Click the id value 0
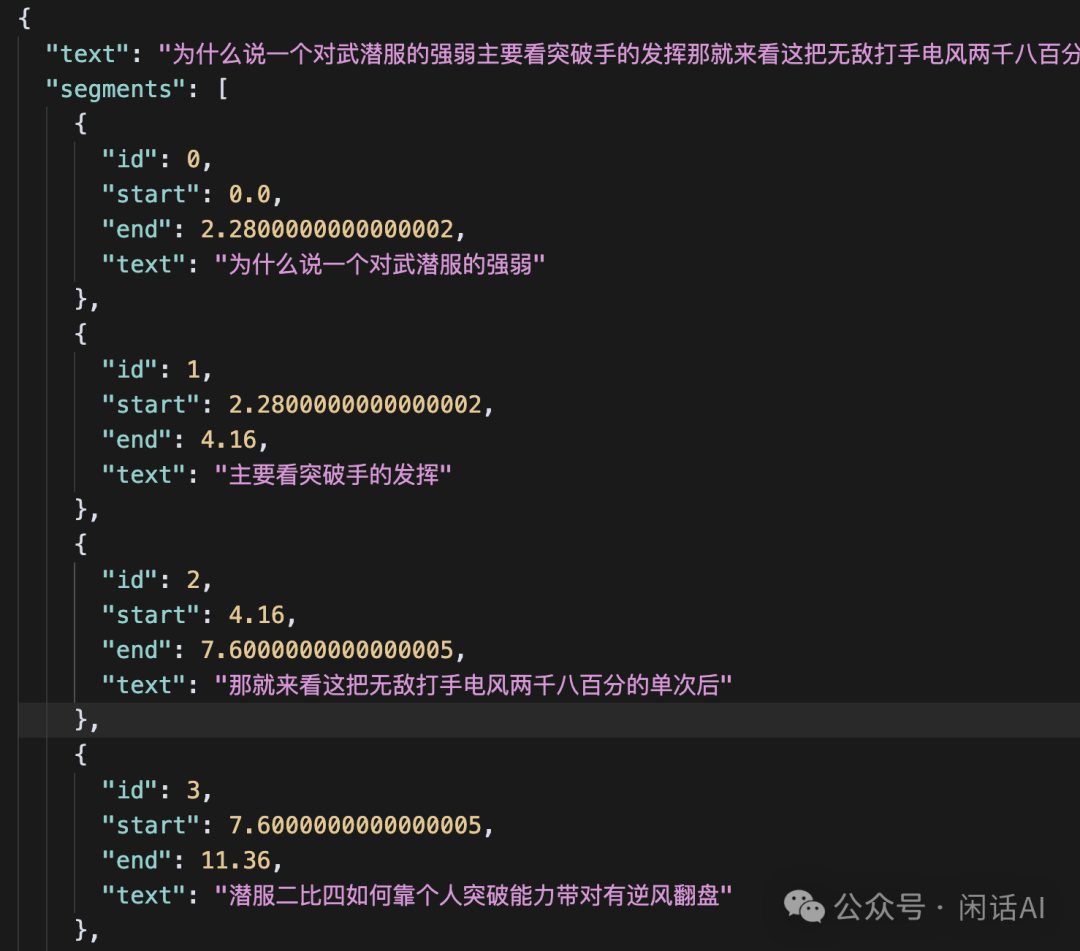 click(x=194, y=159)
